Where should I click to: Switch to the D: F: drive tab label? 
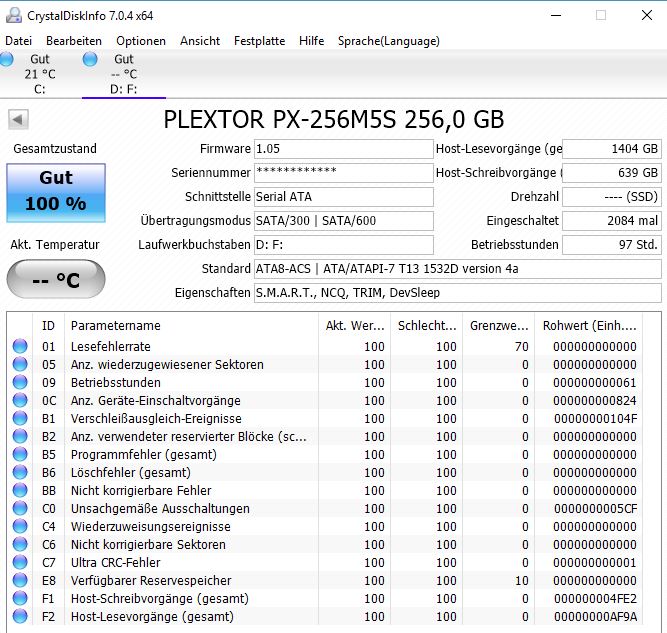click(123, 89)
